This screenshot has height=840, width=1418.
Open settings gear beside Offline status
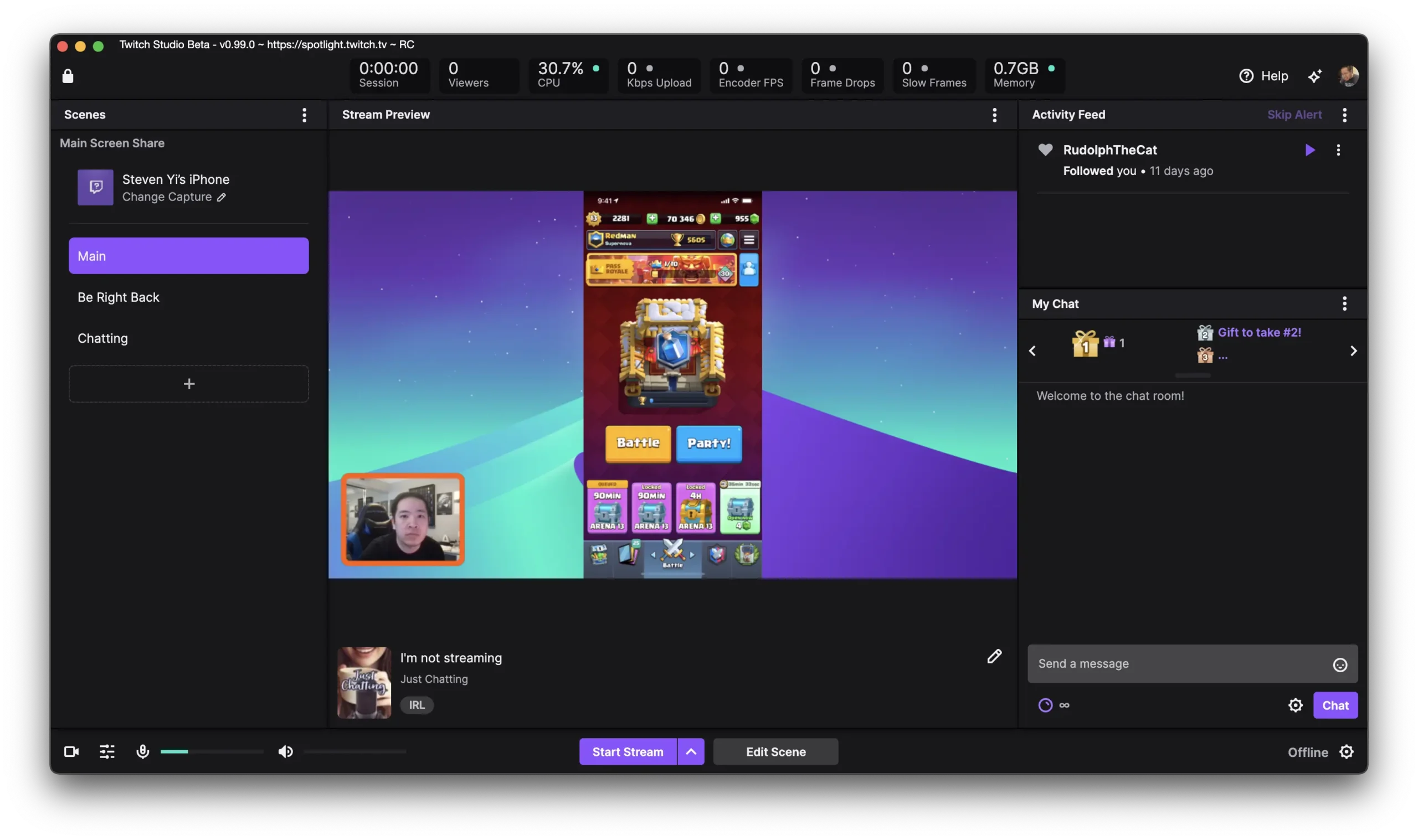1346,752
